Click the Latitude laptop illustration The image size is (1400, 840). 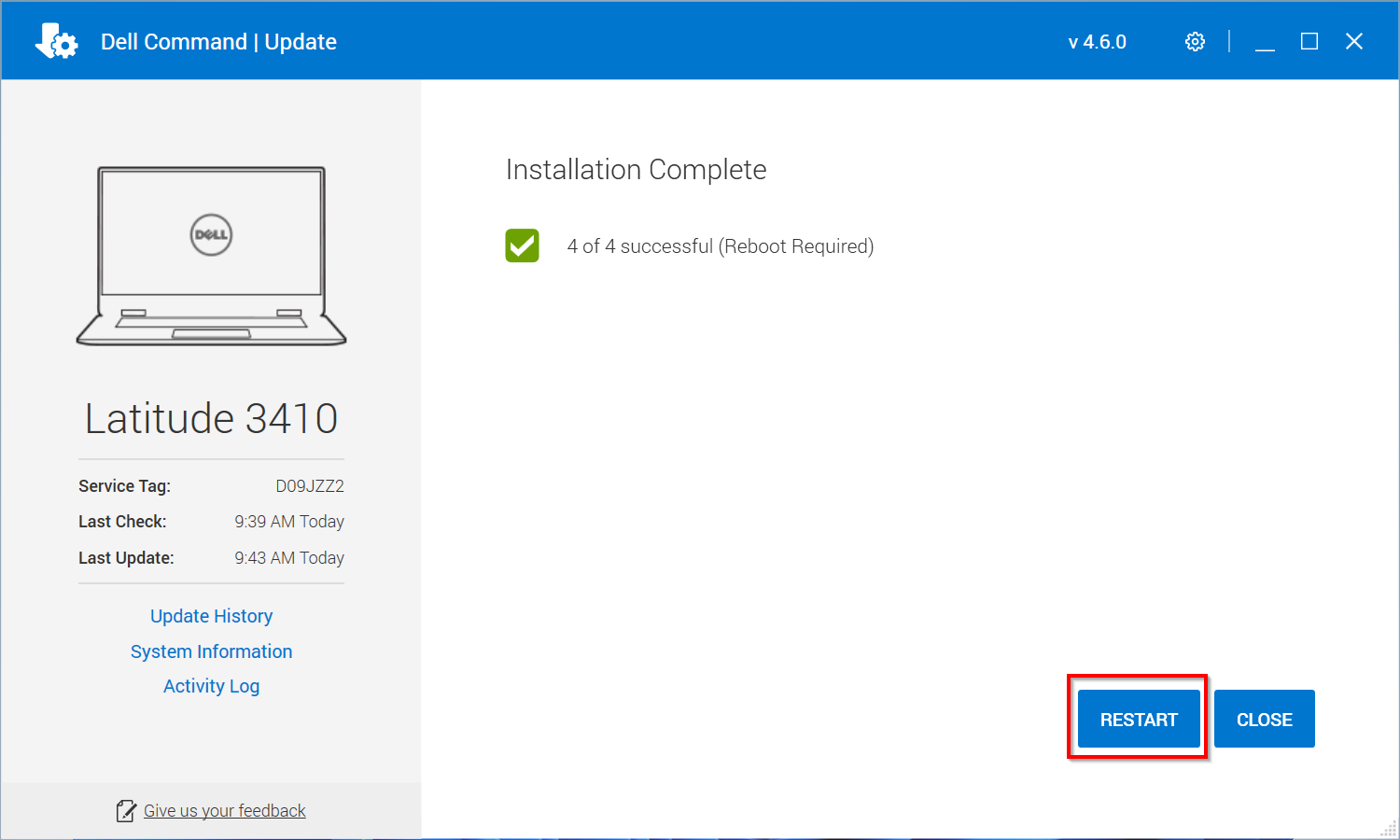tap(211, 257)
